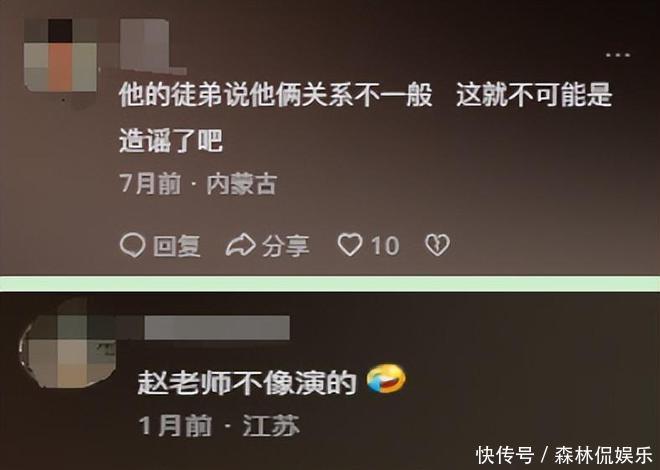Click the like count 10
Screen dimensions: 660x470
385,246
